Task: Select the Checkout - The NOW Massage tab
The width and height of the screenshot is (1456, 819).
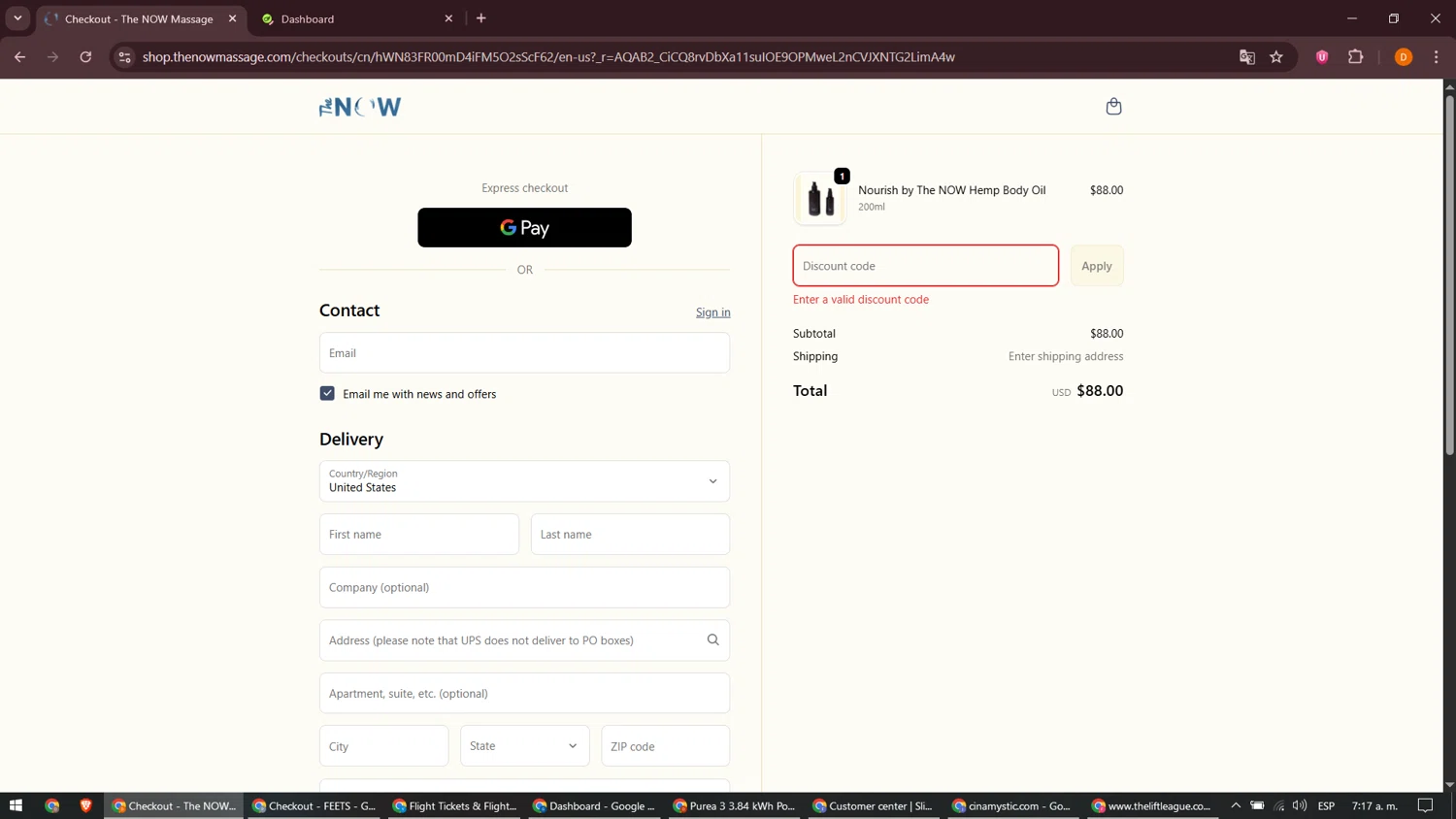Action: click(141, 18)
